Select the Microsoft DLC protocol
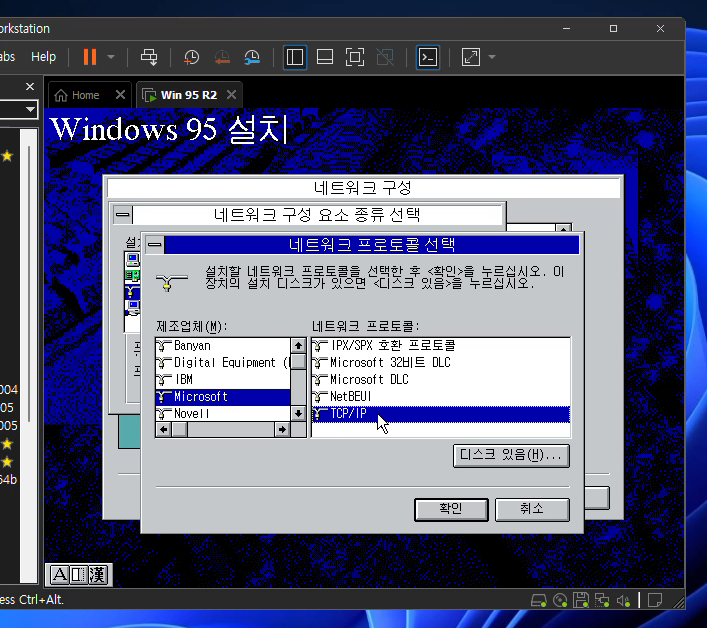 click(x=441, y=380)
